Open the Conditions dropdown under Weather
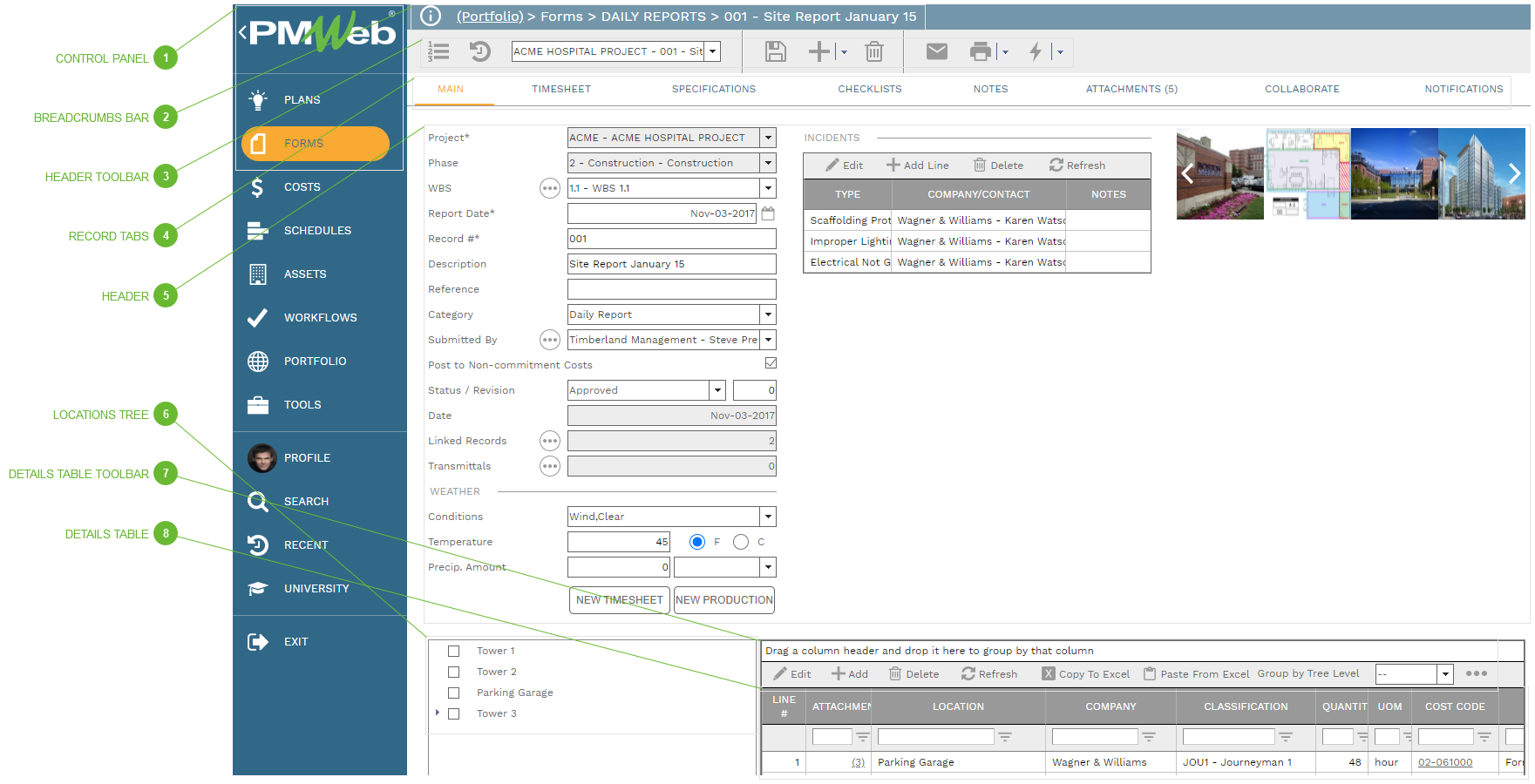This screenshot has width=1535, height=784. pos(768,517)
